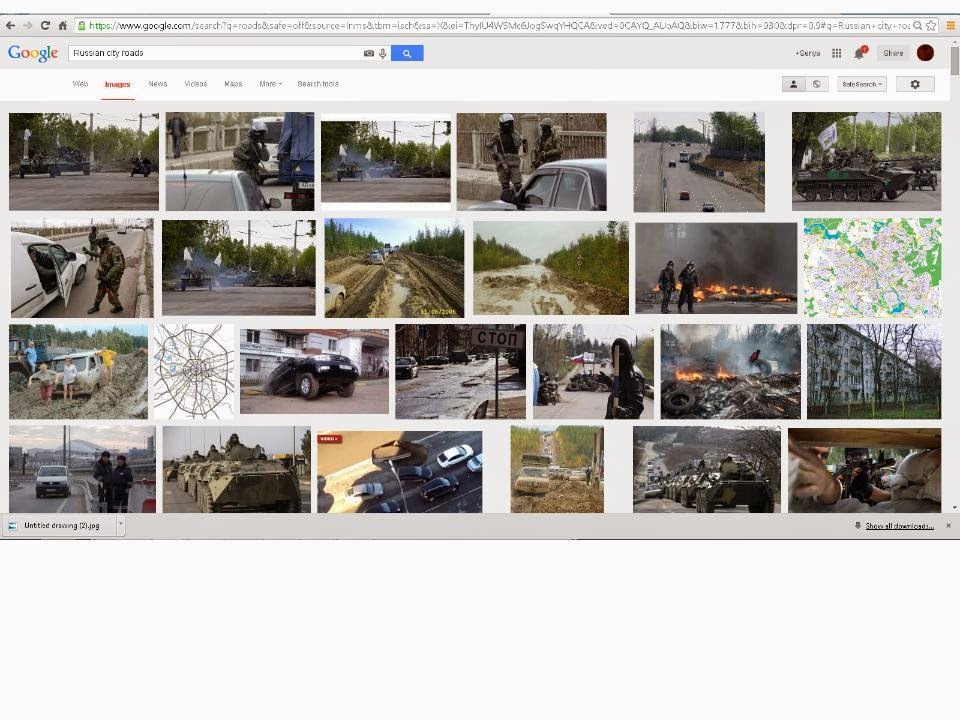This screenshot has width=960, height=720.
Task: Bookmark this page with star icon
Action: point(931,25)
